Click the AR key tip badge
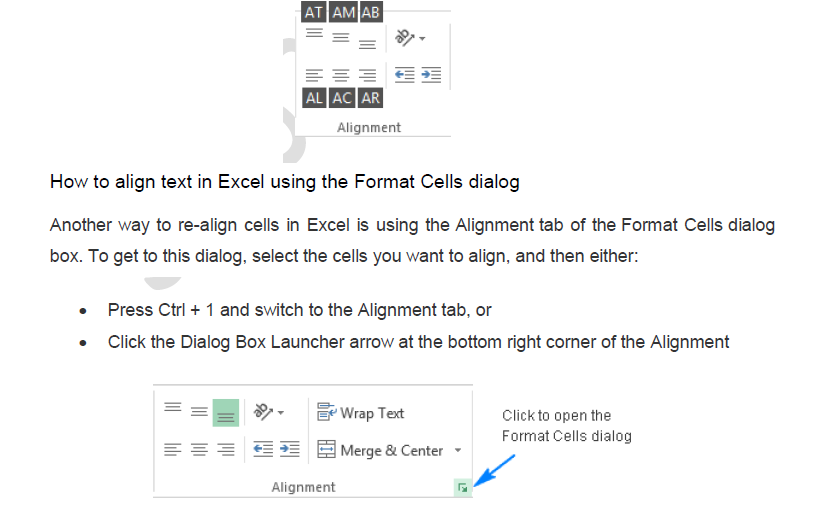Image resolution: width=818 pixels, height=527 pixels. [x=370, y=98]
